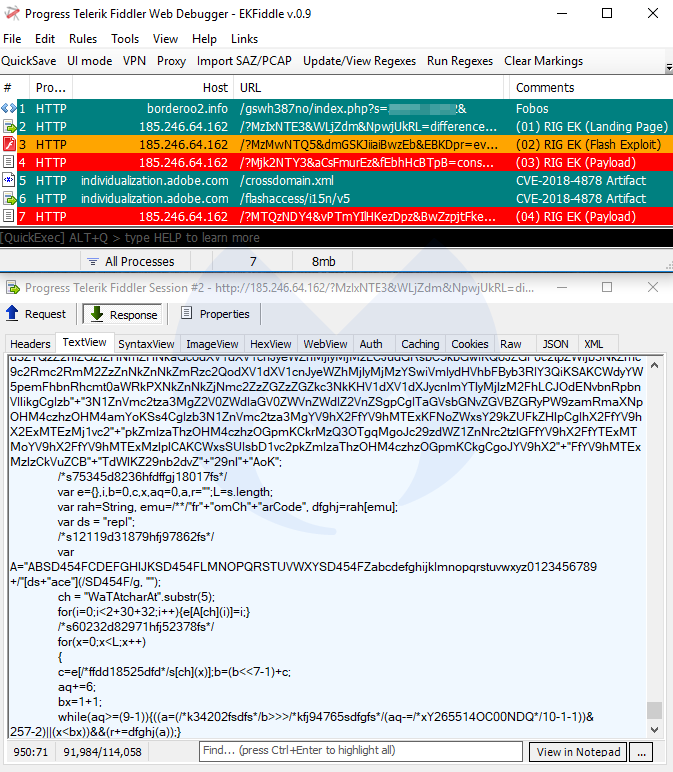Sort by the Host column header
Screen dimensions: 673x772
153,88
